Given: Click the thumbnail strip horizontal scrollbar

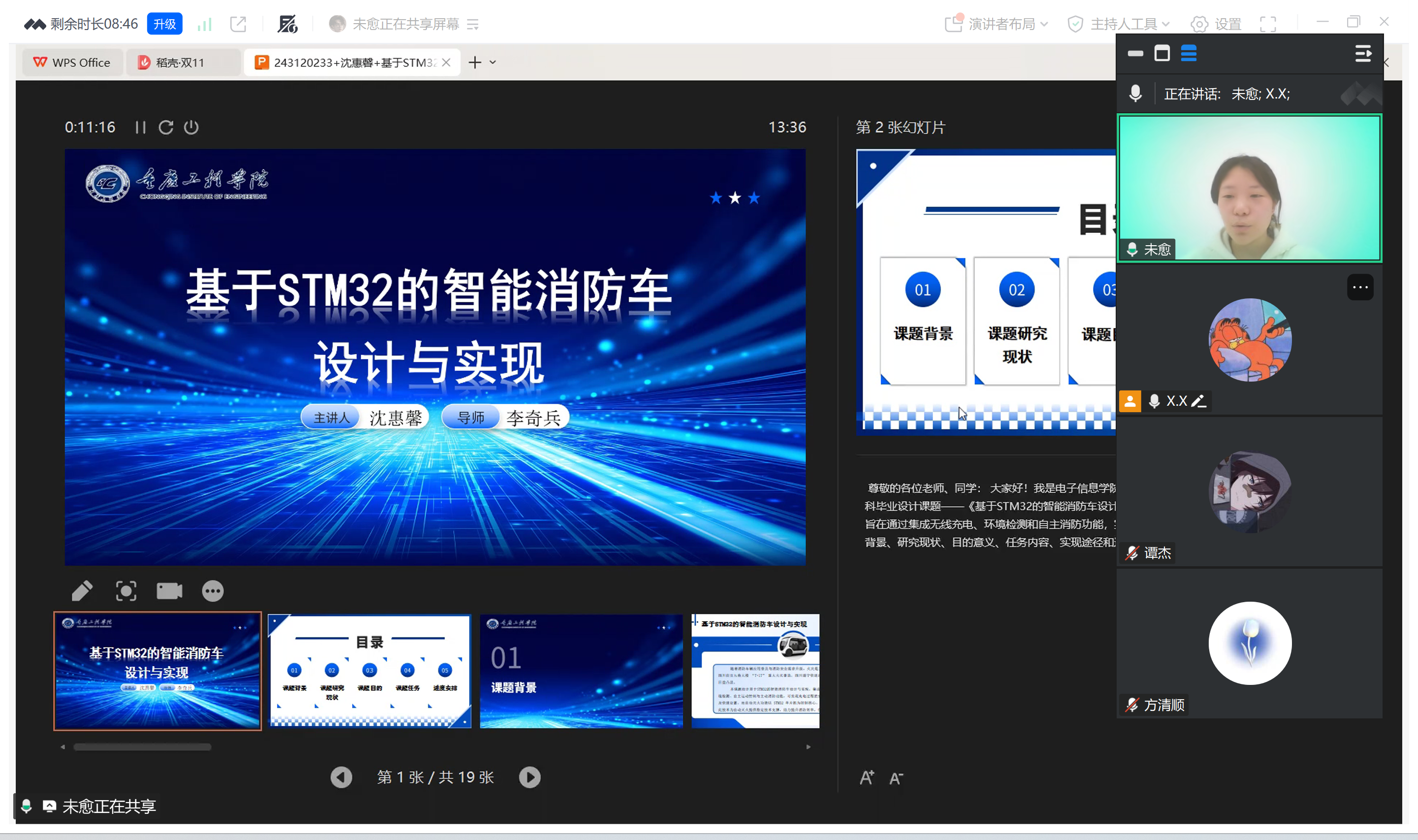Looking at the screenshot, I should 142,747.
